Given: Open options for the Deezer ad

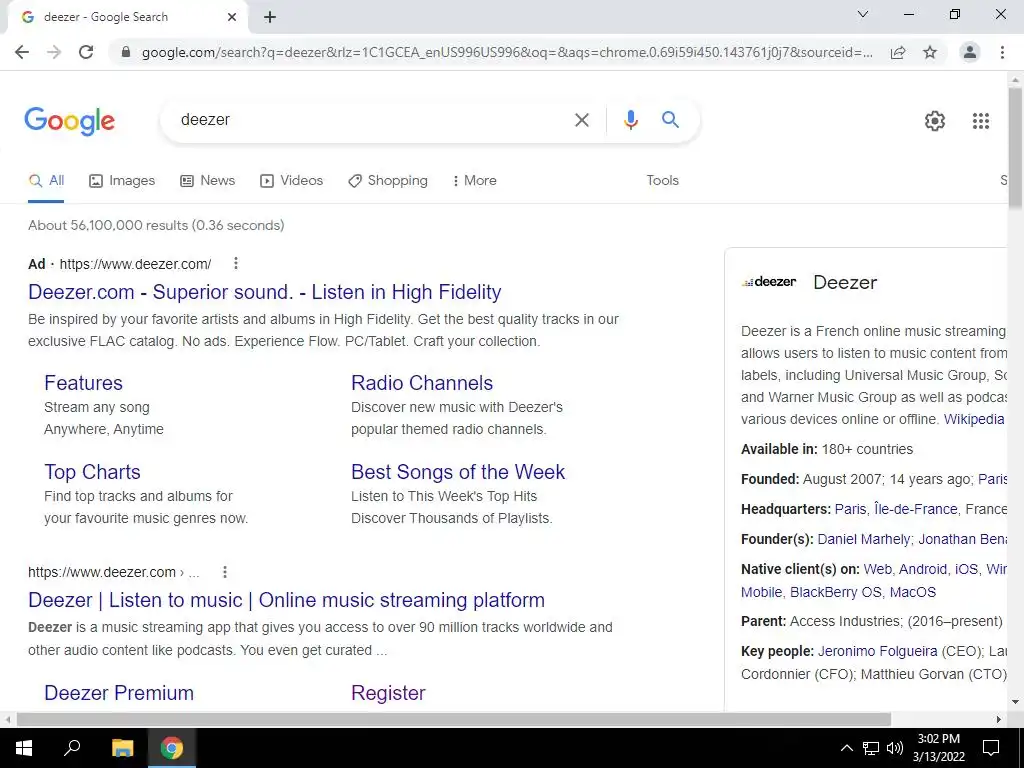Looking at the screenshot, I should (x=236, y=263).
